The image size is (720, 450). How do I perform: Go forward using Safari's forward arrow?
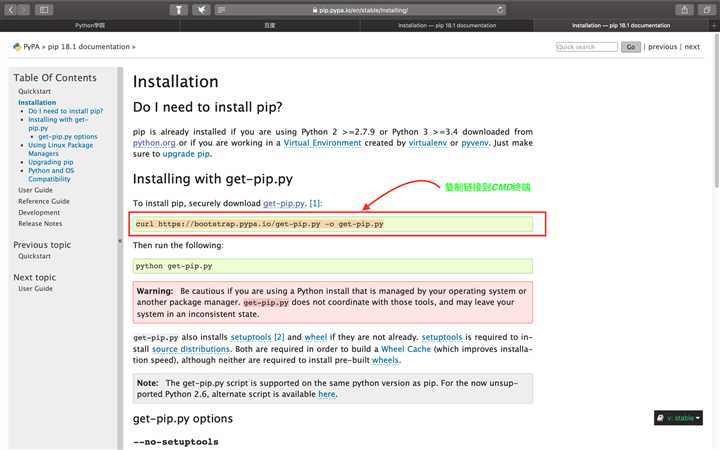(x=24, y=10)
